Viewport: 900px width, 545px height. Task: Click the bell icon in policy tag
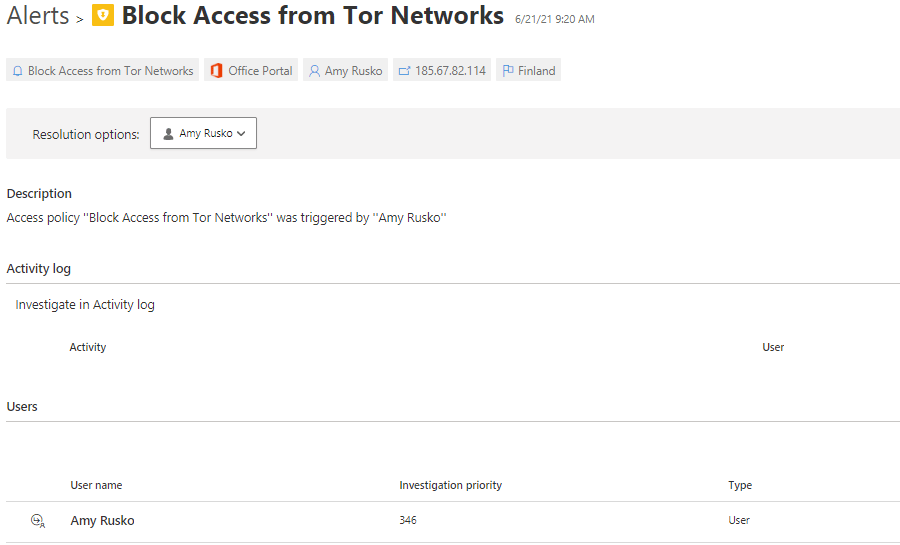(17, 71)
